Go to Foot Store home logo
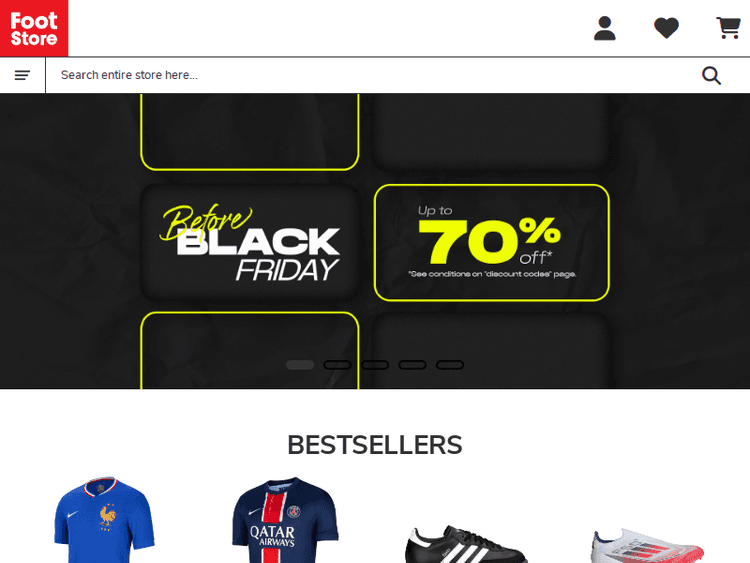 click(34, 28)
